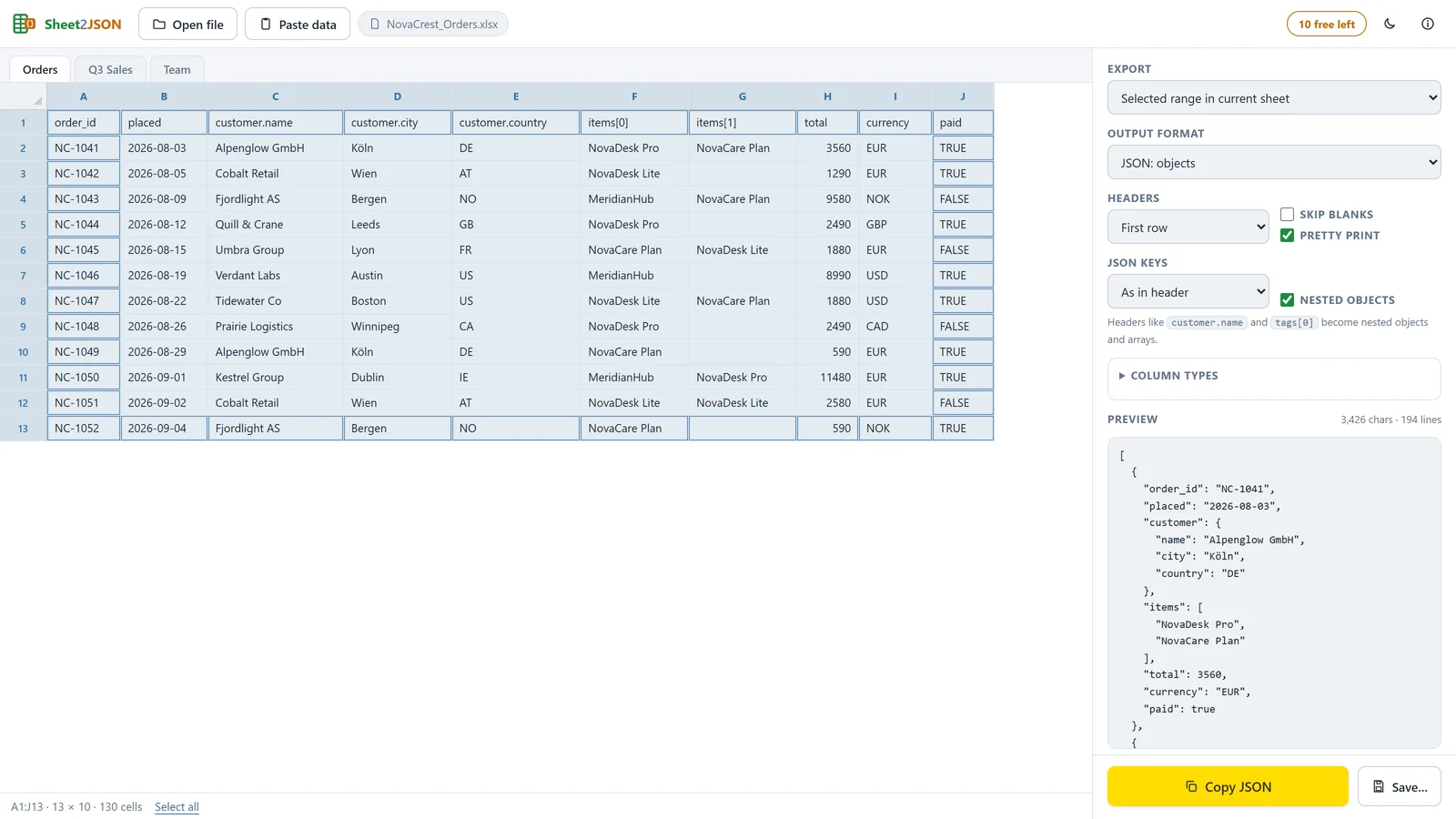Click total cell '8990'

coord(827,275)
